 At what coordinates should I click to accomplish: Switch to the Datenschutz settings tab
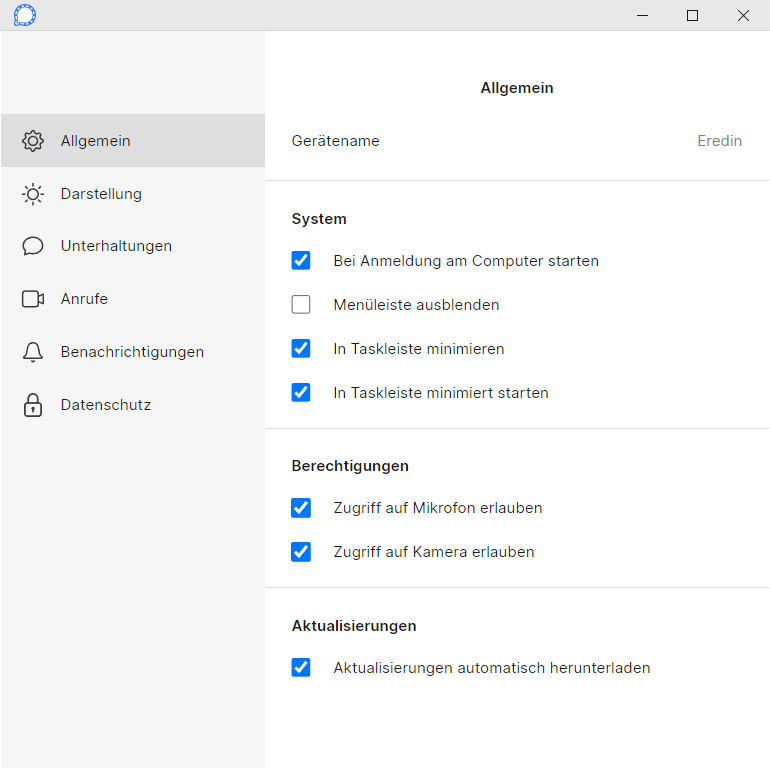(133, 405)
